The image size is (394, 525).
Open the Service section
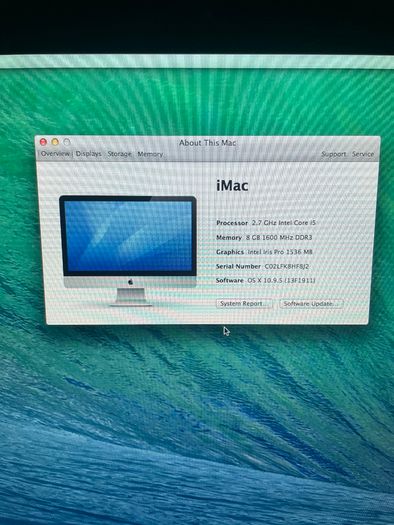coord(363,154)
